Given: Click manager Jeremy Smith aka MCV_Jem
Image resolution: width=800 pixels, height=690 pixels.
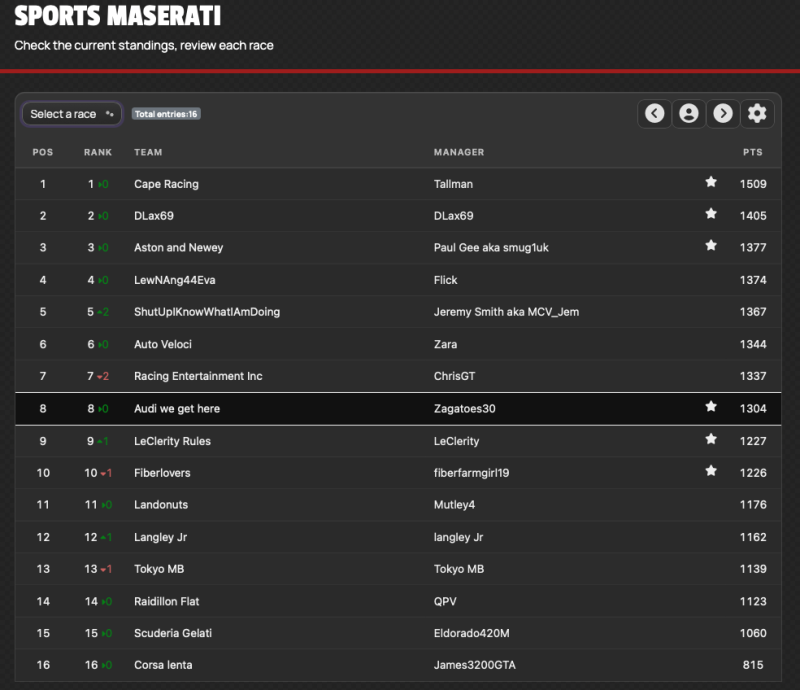Looking at the screenshot, I should (x=506, y=312).
